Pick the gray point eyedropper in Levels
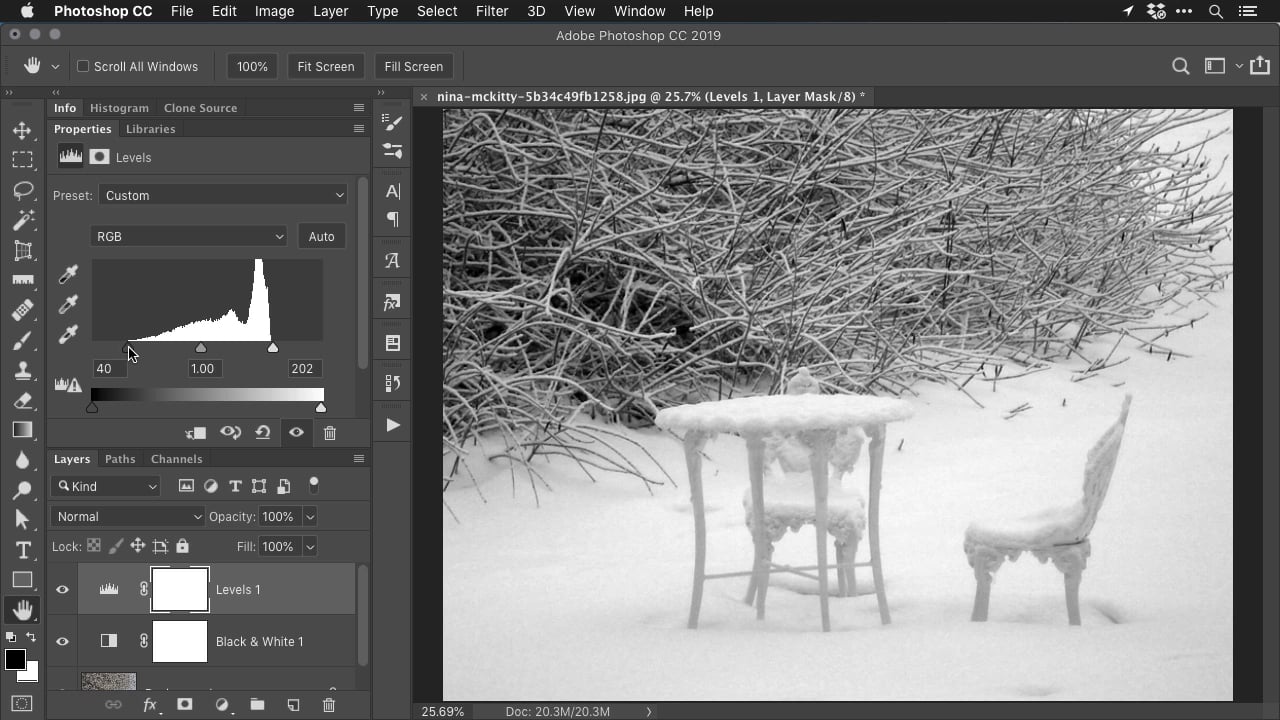 (68, 305)
